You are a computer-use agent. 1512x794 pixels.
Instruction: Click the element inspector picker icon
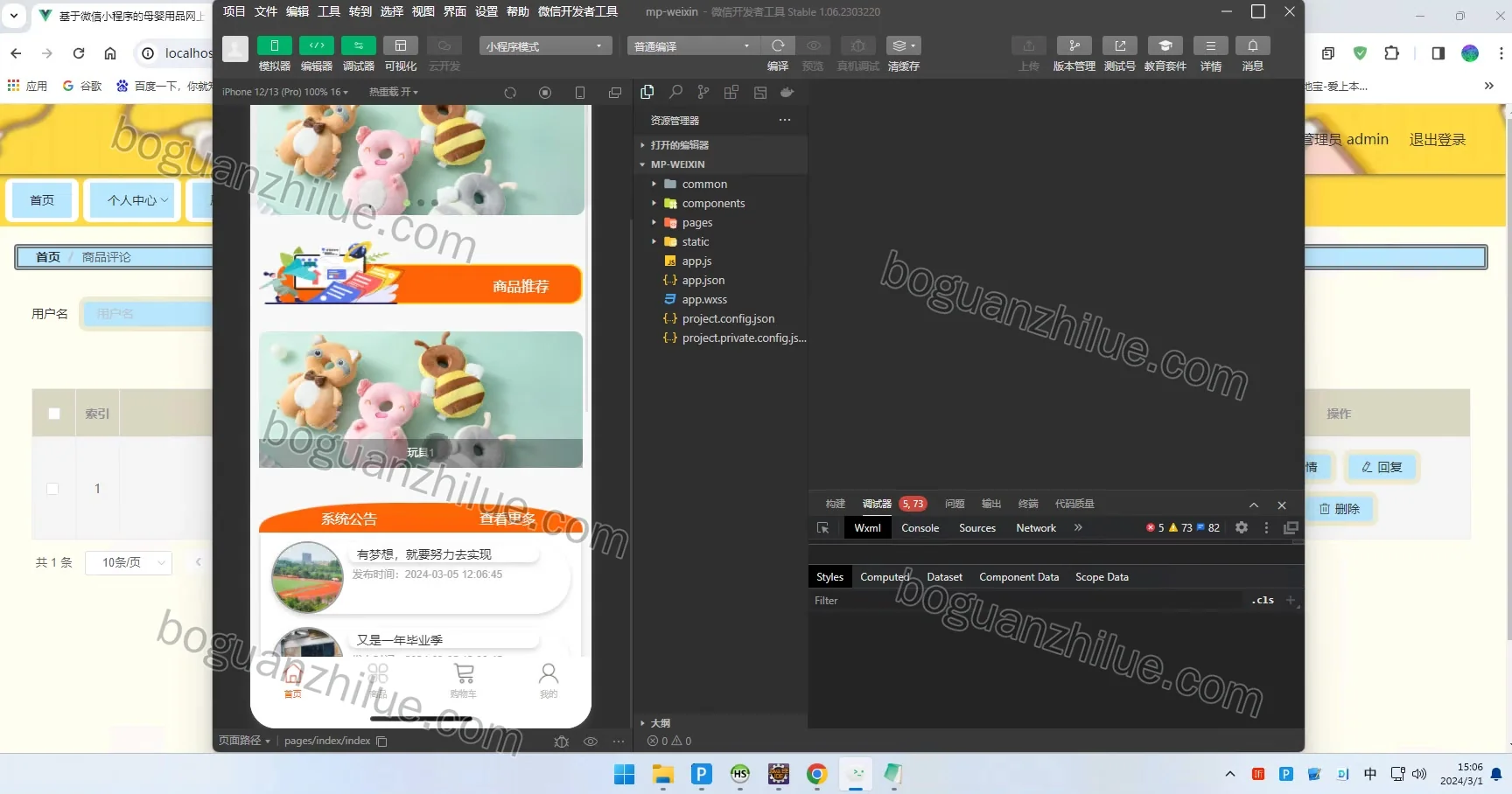coord(822,528)
